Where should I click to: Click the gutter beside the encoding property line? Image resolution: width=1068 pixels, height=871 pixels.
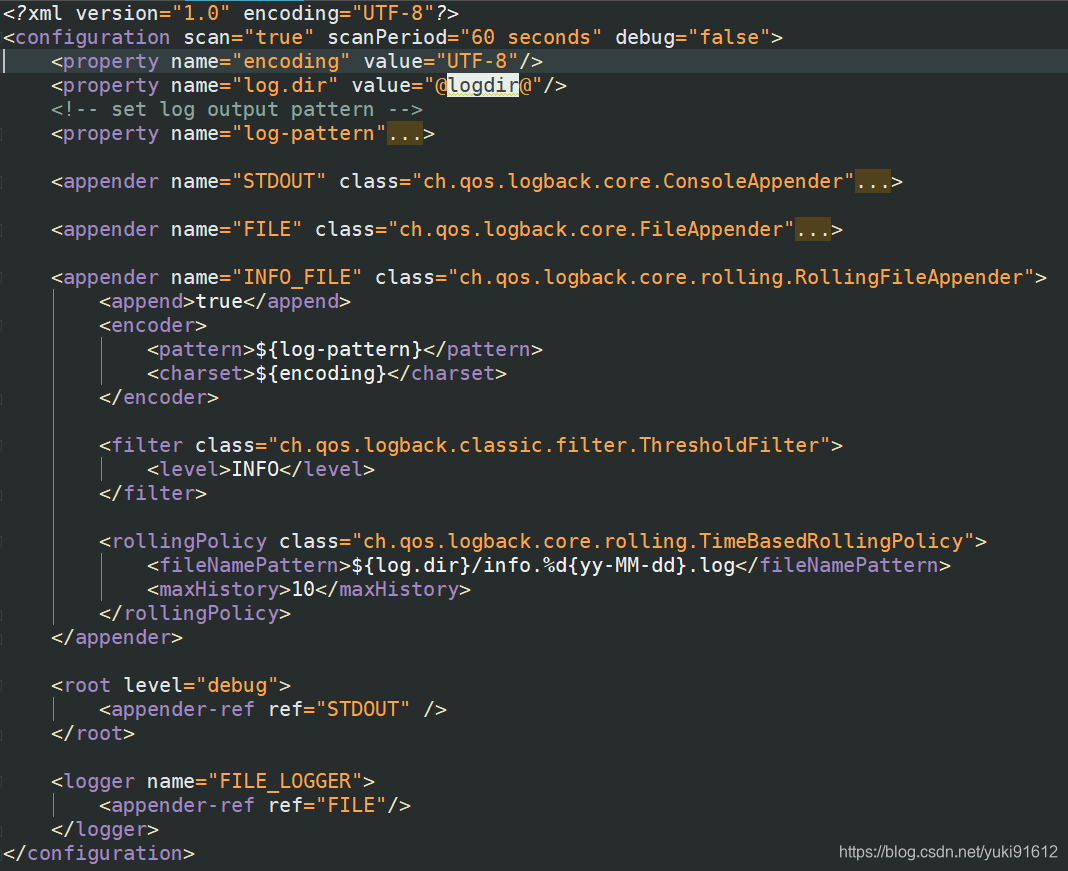coord(6,61)
